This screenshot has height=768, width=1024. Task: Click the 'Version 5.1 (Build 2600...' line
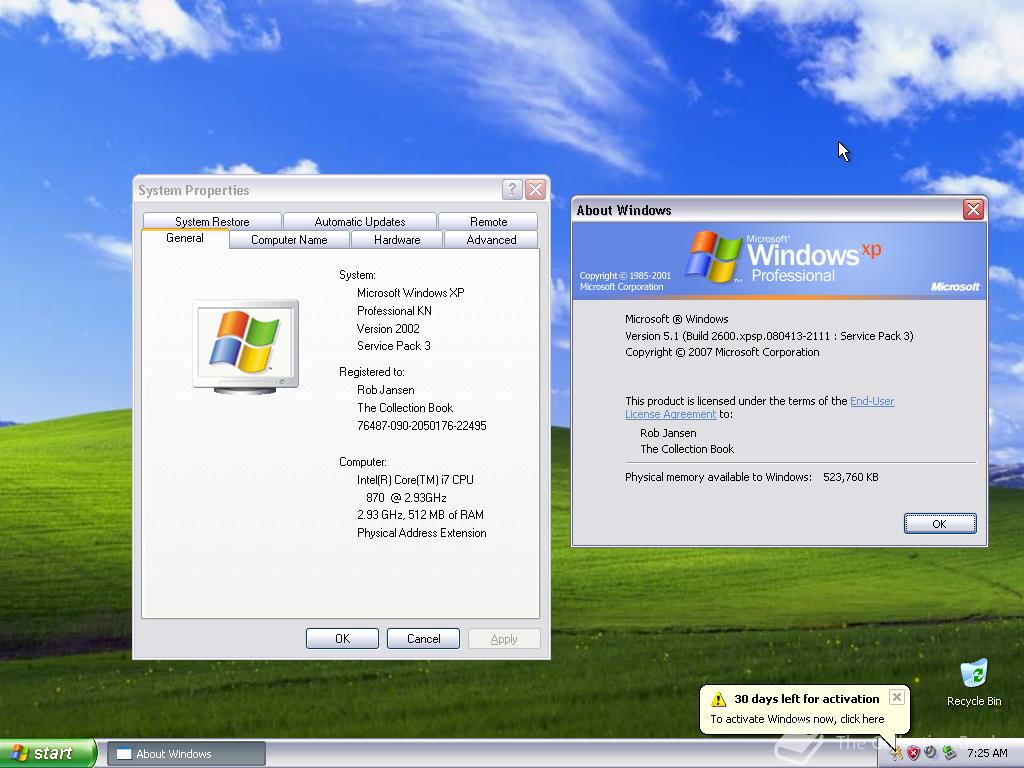click(769, 336)
